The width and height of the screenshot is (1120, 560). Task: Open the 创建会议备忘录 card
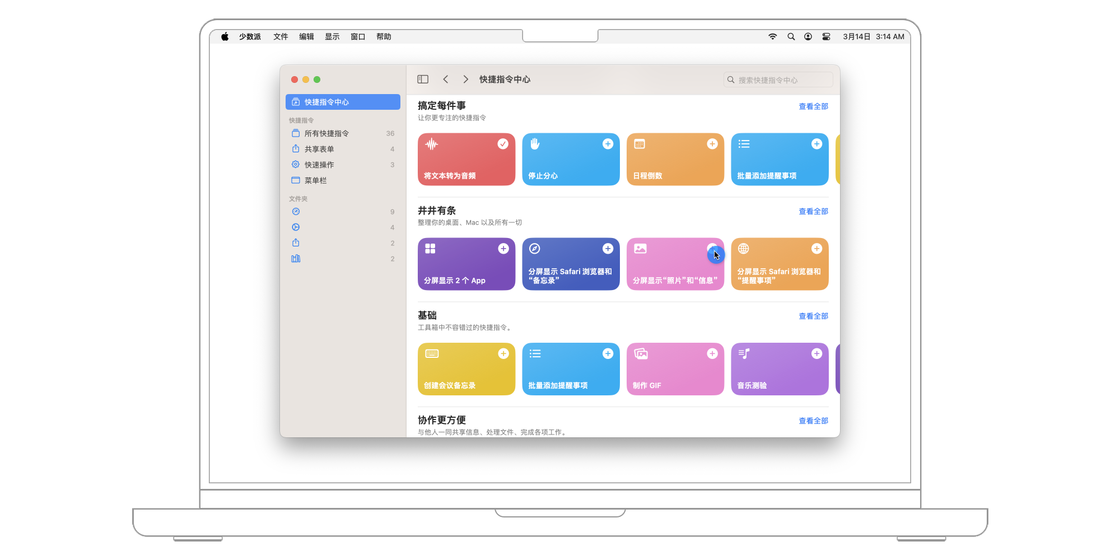click(466, 369)
